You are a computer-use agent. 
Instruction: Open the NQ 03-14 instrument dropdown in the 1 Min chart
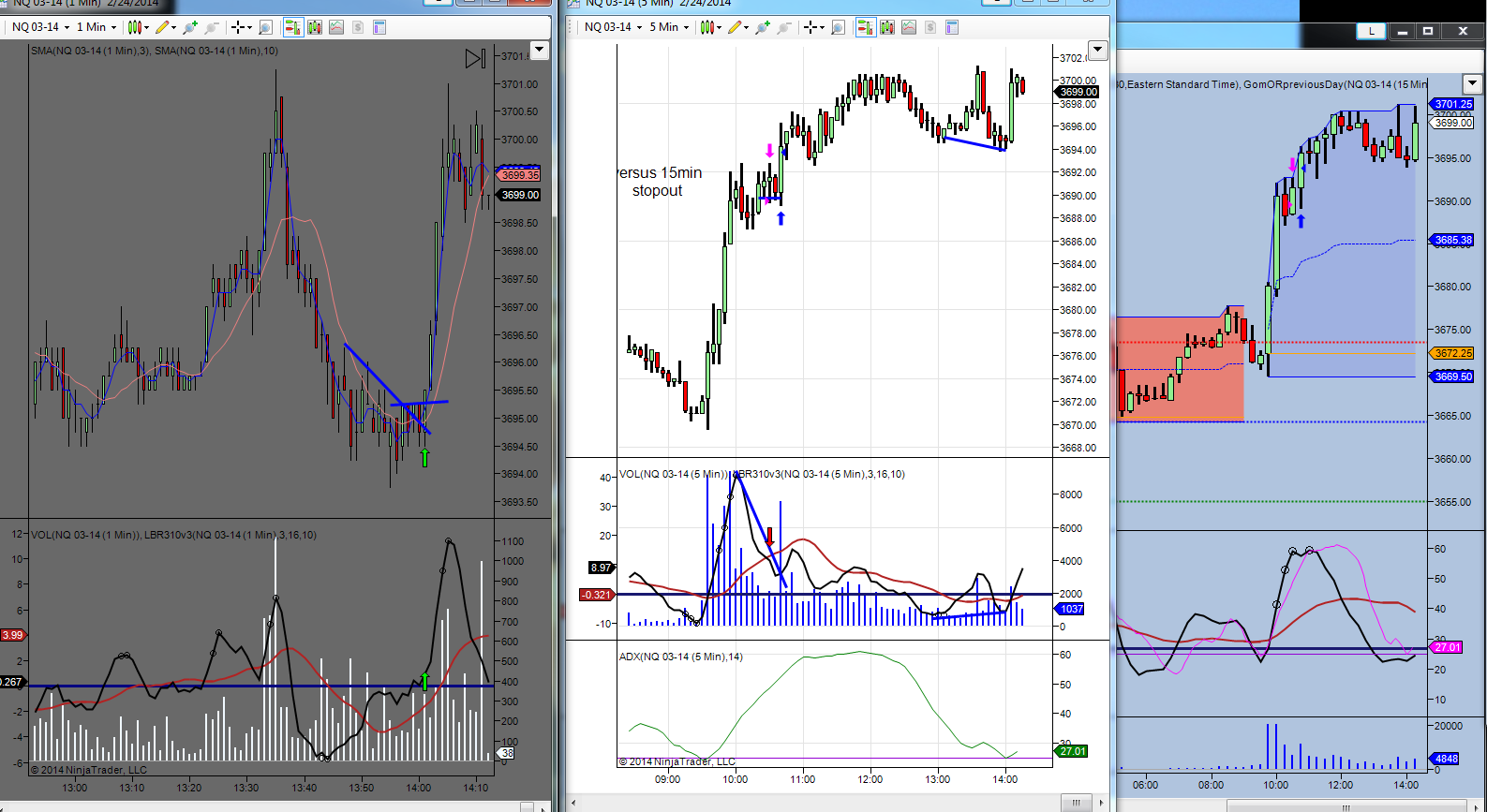[40, 27]
